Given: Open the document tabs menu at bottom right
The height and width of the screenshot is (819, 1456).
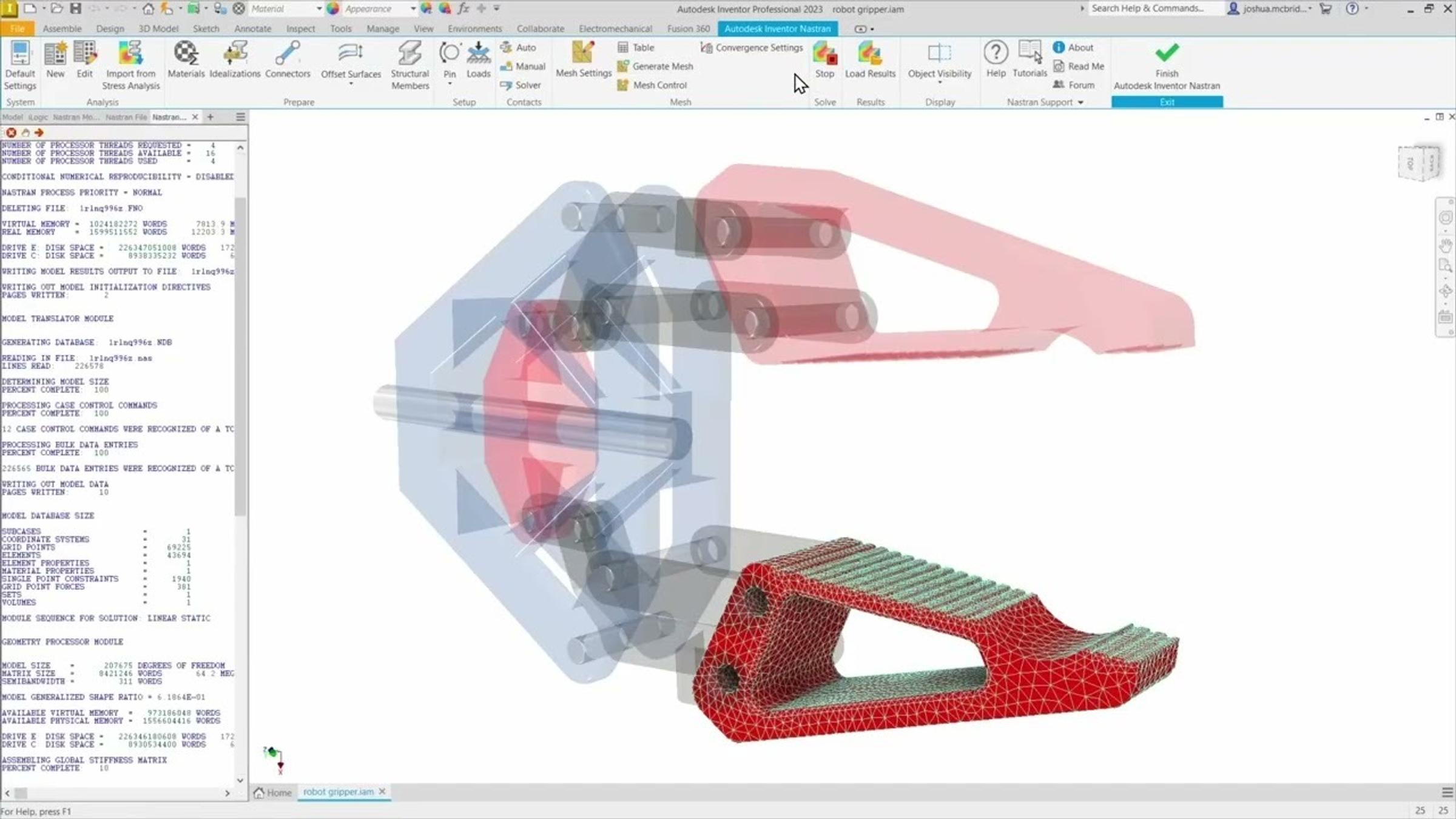Looking at the screenshot, I should tap(1447, 792).
